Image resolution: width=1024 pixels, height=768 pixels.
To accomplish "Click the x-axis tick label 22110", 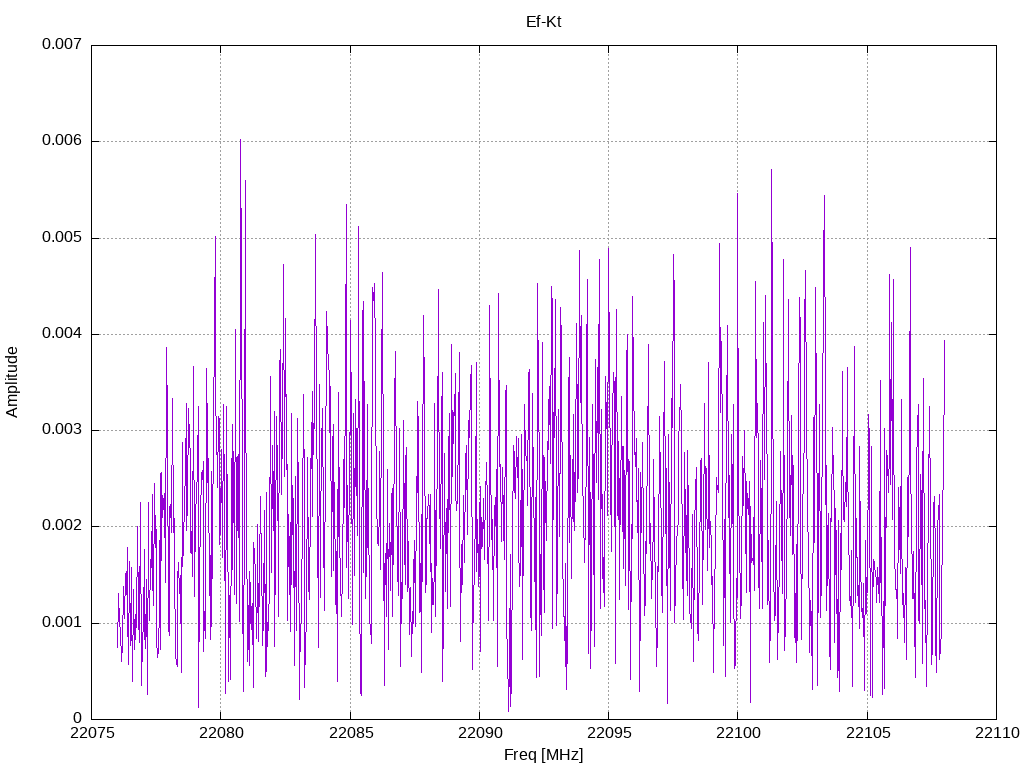I will (x=997, y=733).
